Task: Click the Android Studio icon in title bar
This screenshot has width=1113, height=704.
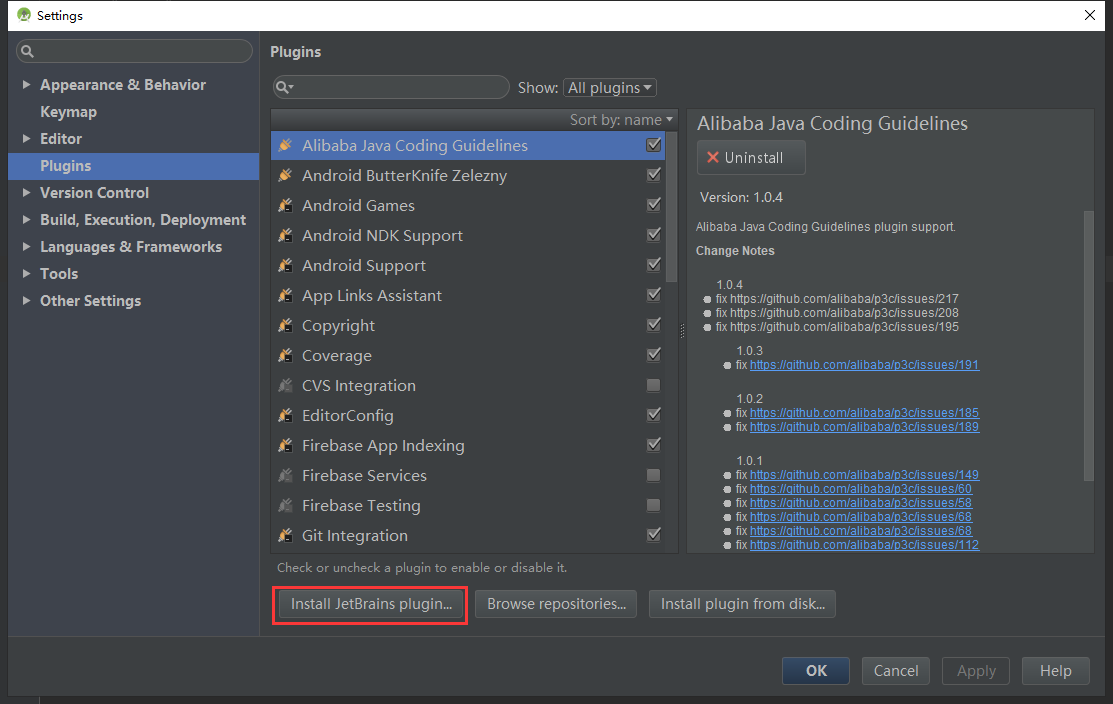Action: 23,15
